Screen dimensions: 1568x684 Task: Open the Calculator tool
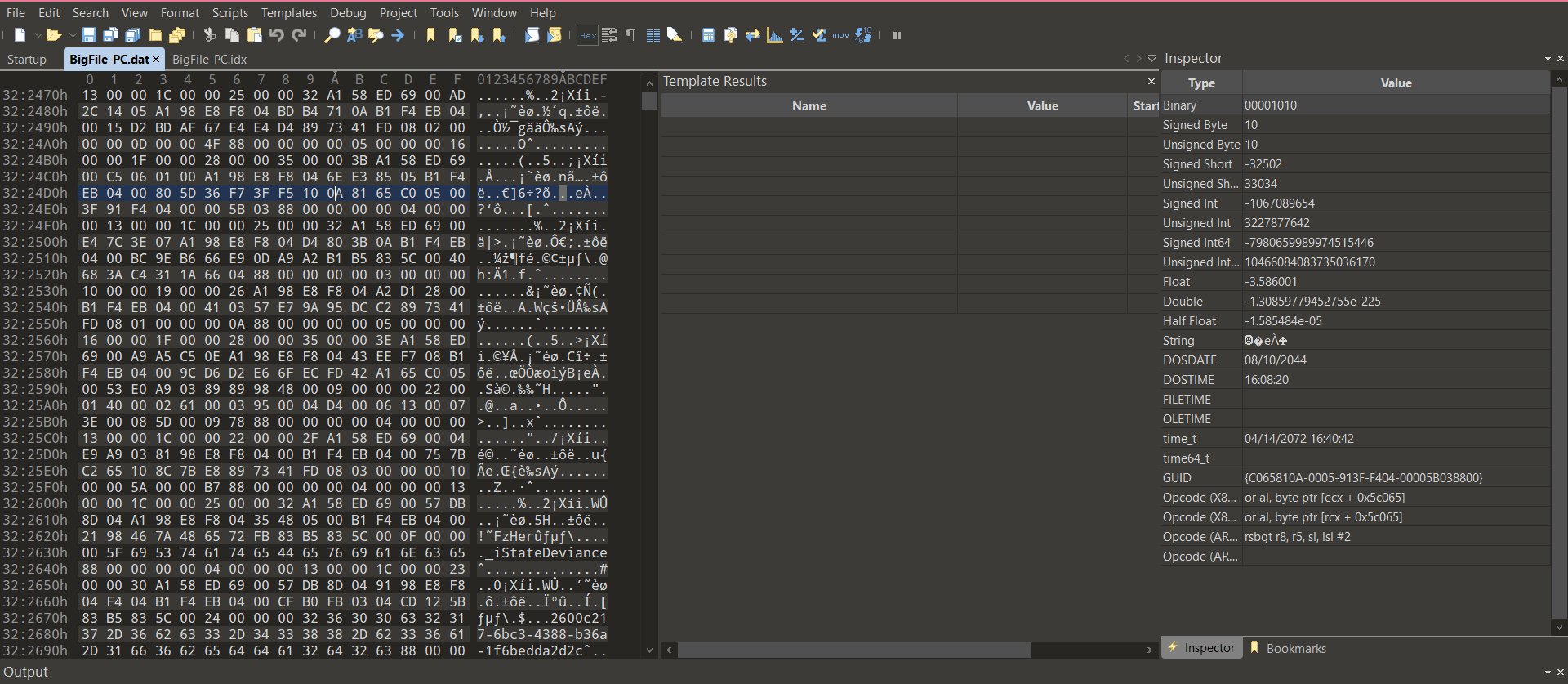click(708, 35)
